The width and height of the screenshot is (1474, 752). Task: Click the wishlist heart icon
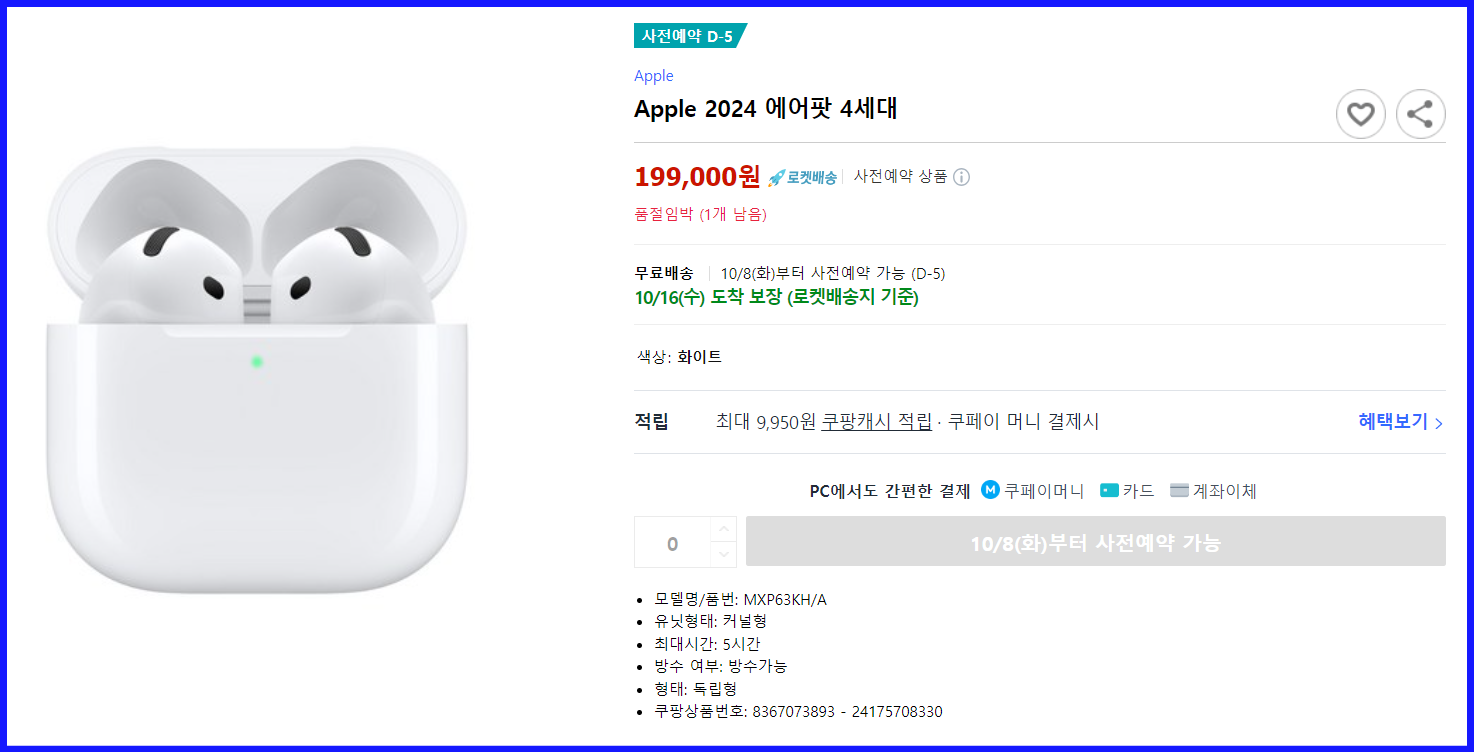pyautogui.click(x=1360, y=114)
